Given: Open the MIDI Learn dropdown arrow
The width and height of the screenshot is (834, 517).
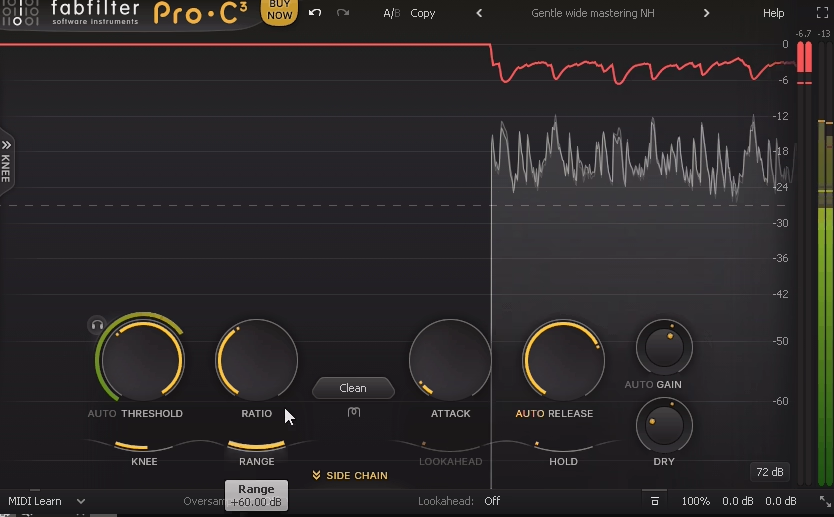Looking at the screenshot, I should point(81,501).
